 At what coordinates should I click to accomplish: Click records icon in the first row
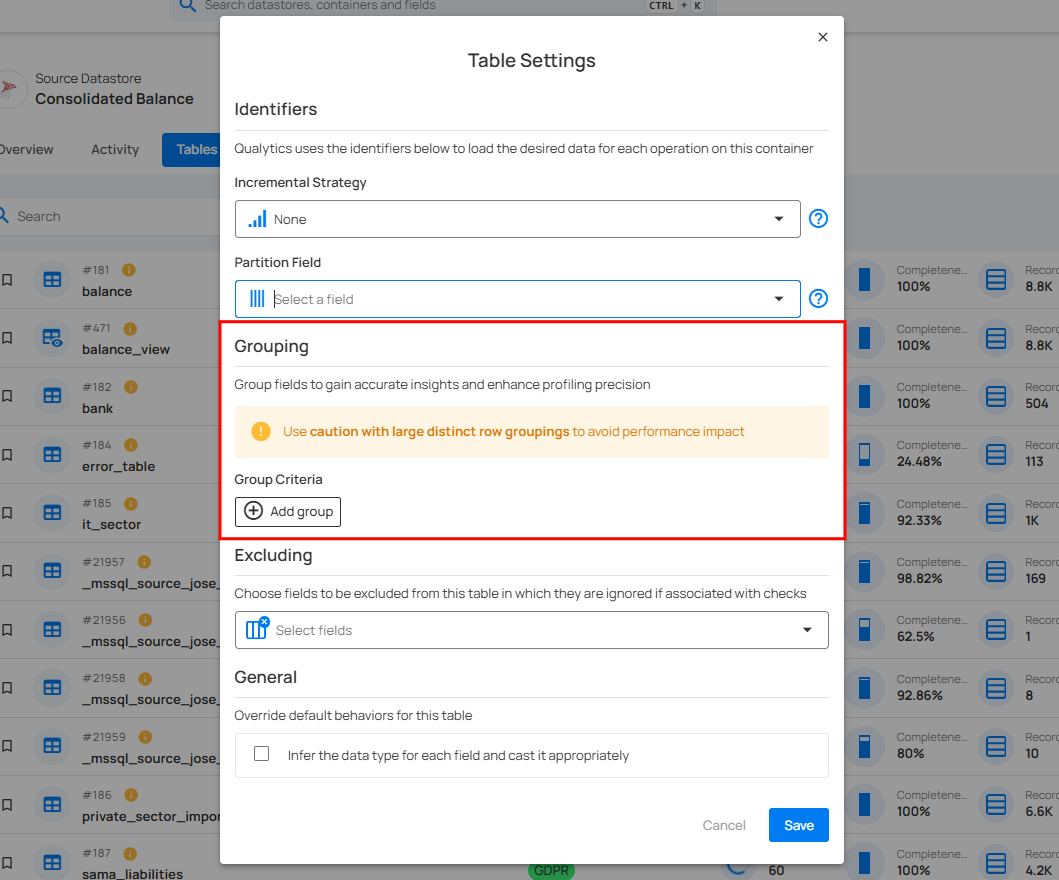(x=995, y=279)
